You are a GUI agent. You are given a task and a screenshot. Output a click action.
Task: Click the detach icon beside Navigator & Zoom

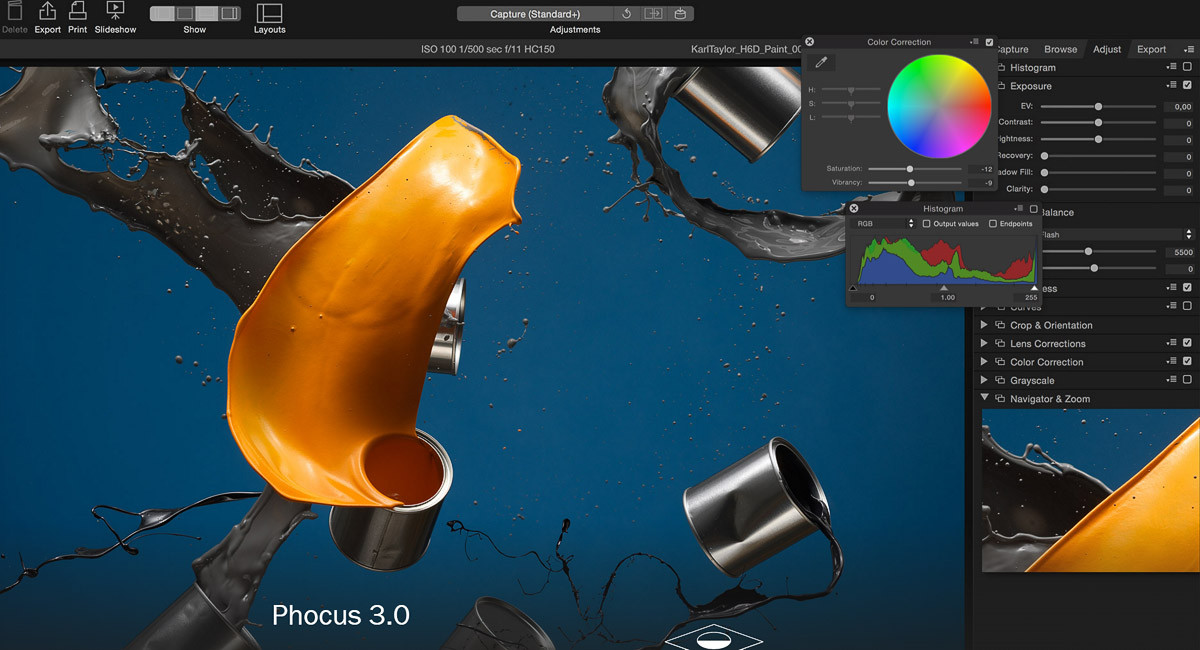(999, 398)
